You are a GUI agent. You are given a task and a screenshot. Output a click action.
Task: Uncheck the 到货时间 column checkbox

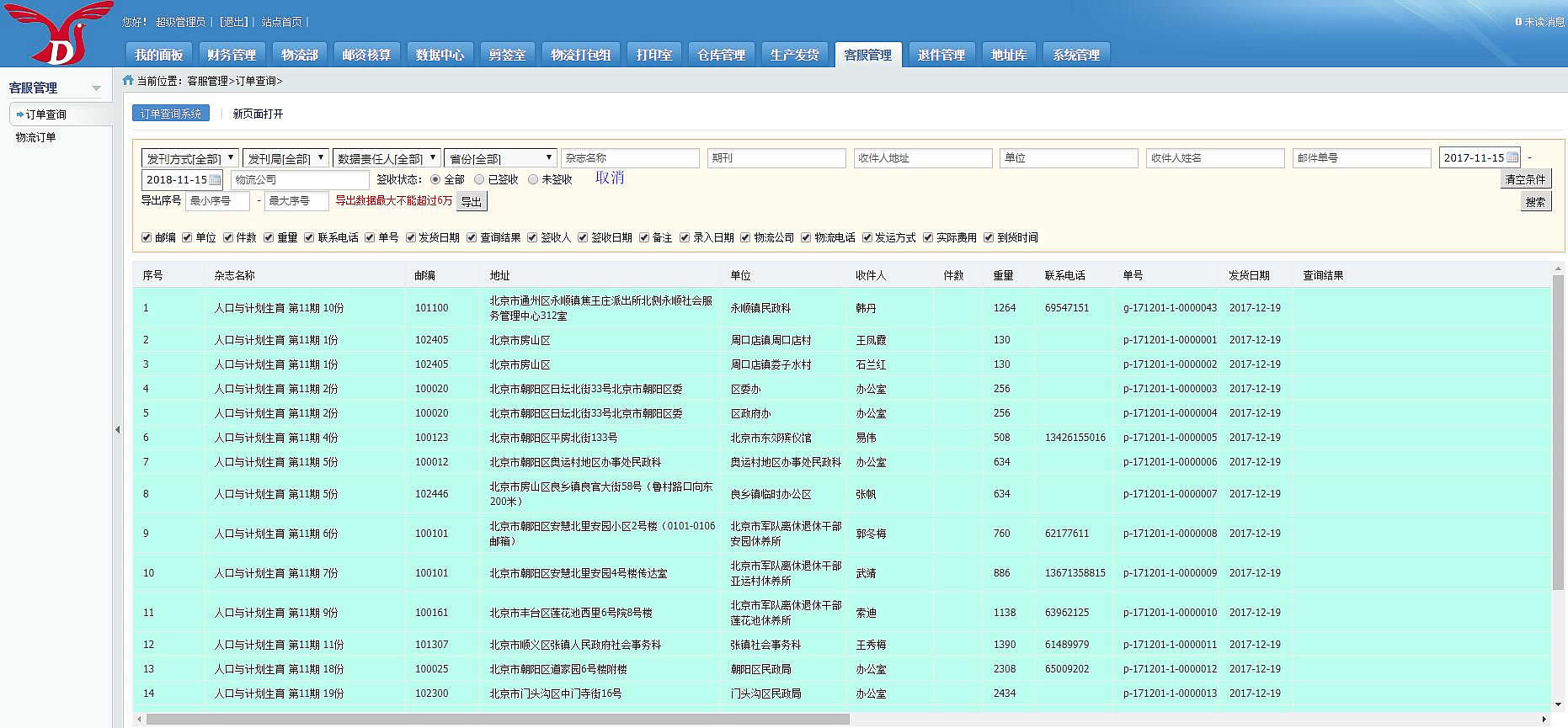(989, 237)
